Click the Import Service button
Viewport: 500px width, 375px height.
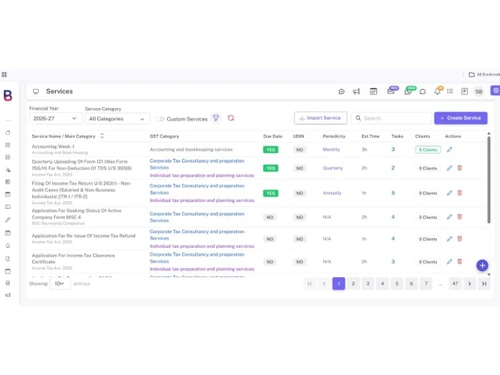point(320,118)
